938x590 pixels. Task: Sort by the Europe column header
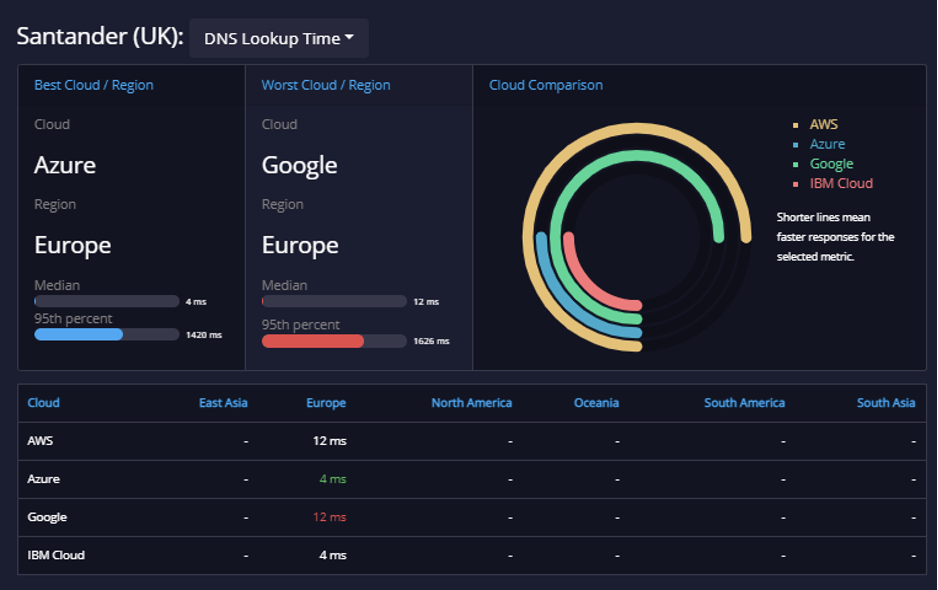(326, 403)
